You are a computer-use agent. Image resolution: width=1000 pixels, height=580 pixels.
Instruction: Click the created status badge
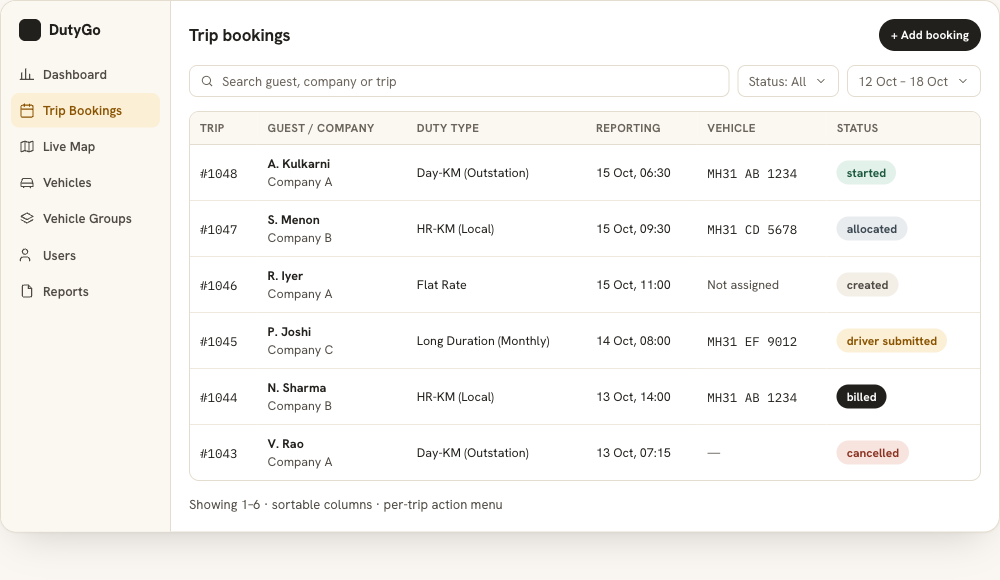pos(867,285)
